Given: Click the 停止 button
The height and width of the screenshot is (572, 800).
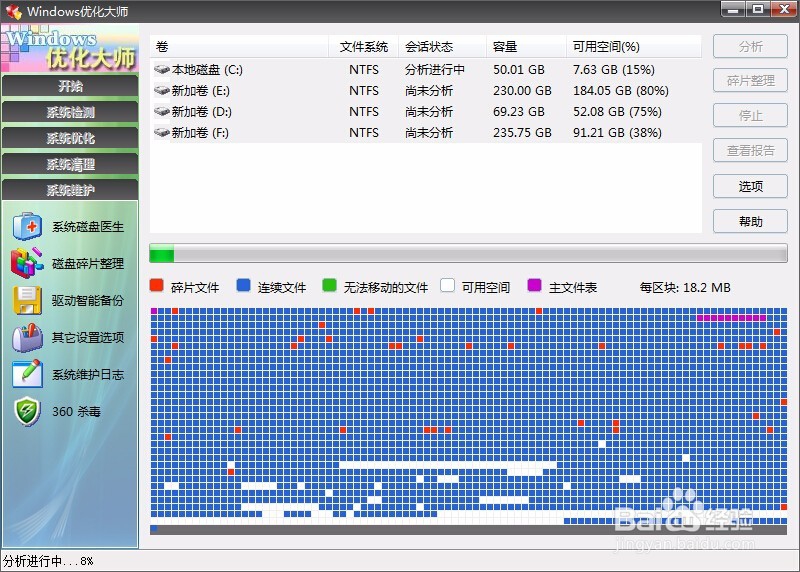Looking at the screenshot, I should pos(750,116).
